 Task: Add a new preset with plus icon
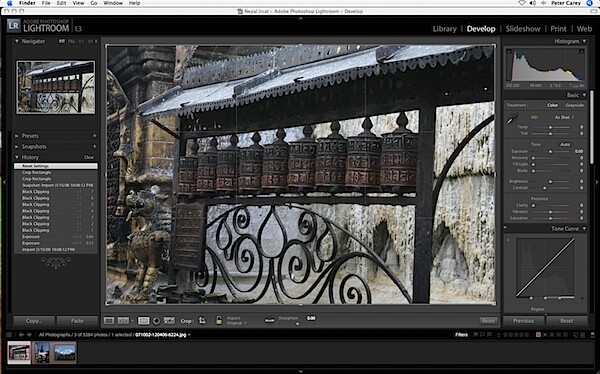pyautogui.click(x=94, y=136)
